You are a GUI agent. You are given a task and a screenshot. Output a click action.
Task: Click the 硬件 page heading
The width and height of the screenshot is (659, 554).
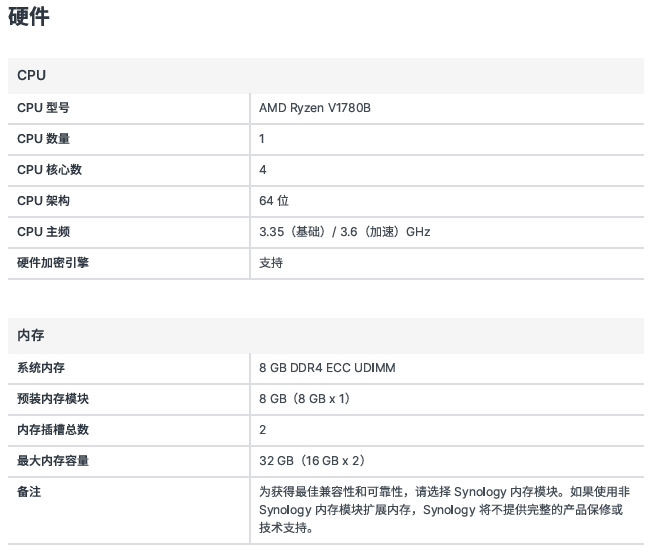(29, 17)
